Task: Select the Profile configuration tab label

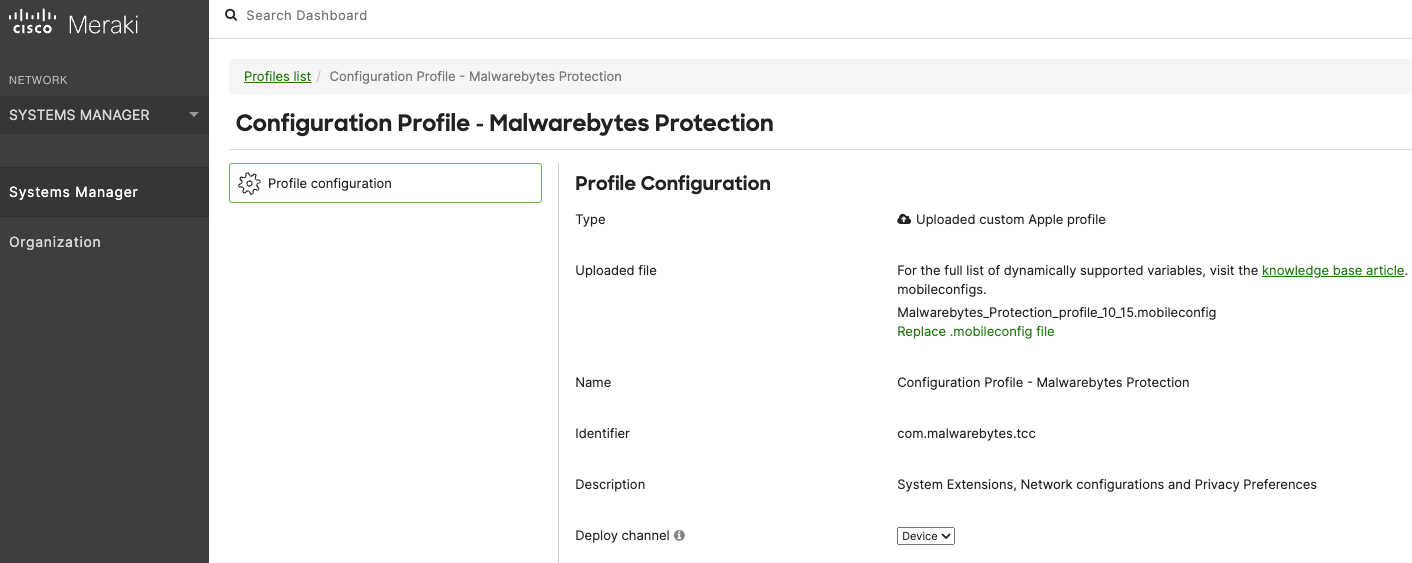Action: 330,183
